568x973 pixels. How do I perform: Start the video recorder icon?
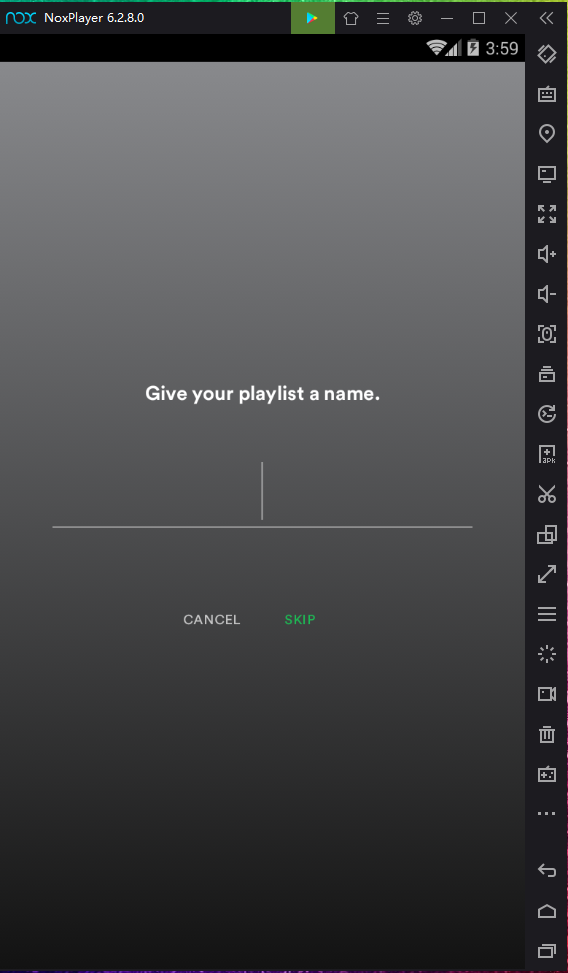click(546, 694)
